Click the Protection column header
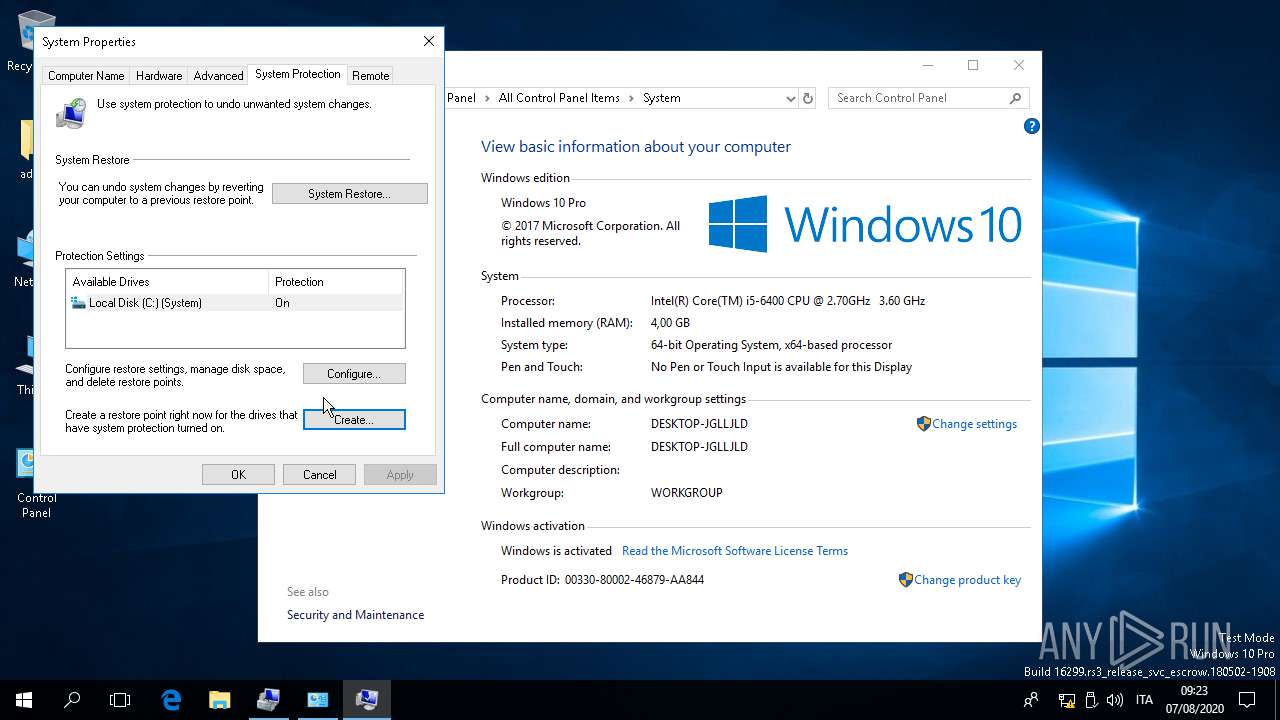The height and width of the screenshot is (720, 1280). [336, 282]
